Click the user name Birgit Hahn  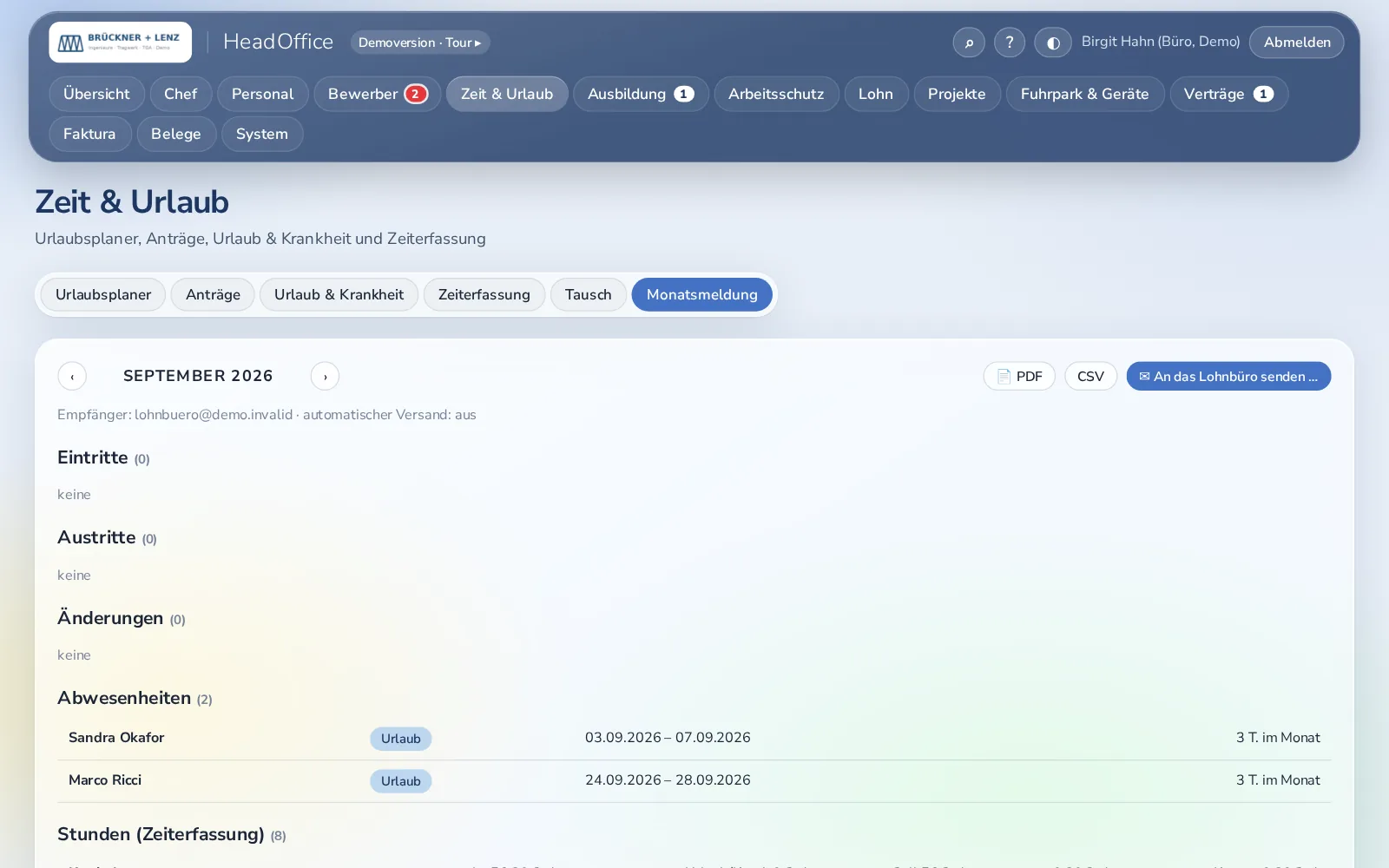[x=1161, y=42]
